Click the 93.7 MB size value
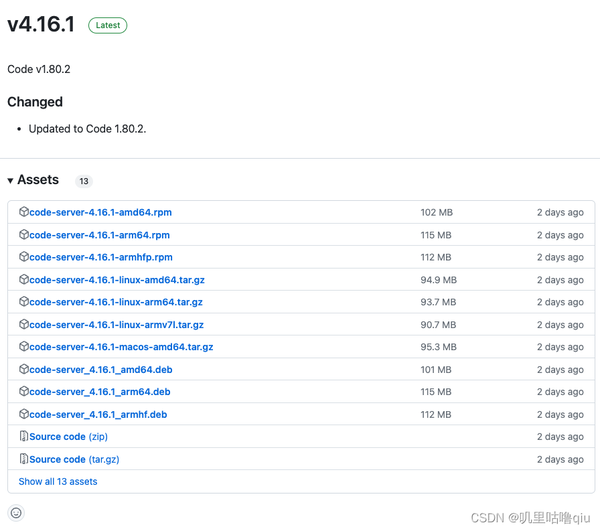Viewport: 600px width, 531px height. [x=439, y=302]
